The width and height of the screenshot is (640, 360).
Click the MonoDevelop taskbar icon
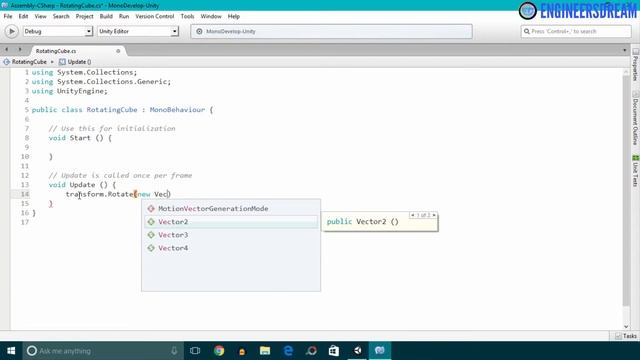380,351
